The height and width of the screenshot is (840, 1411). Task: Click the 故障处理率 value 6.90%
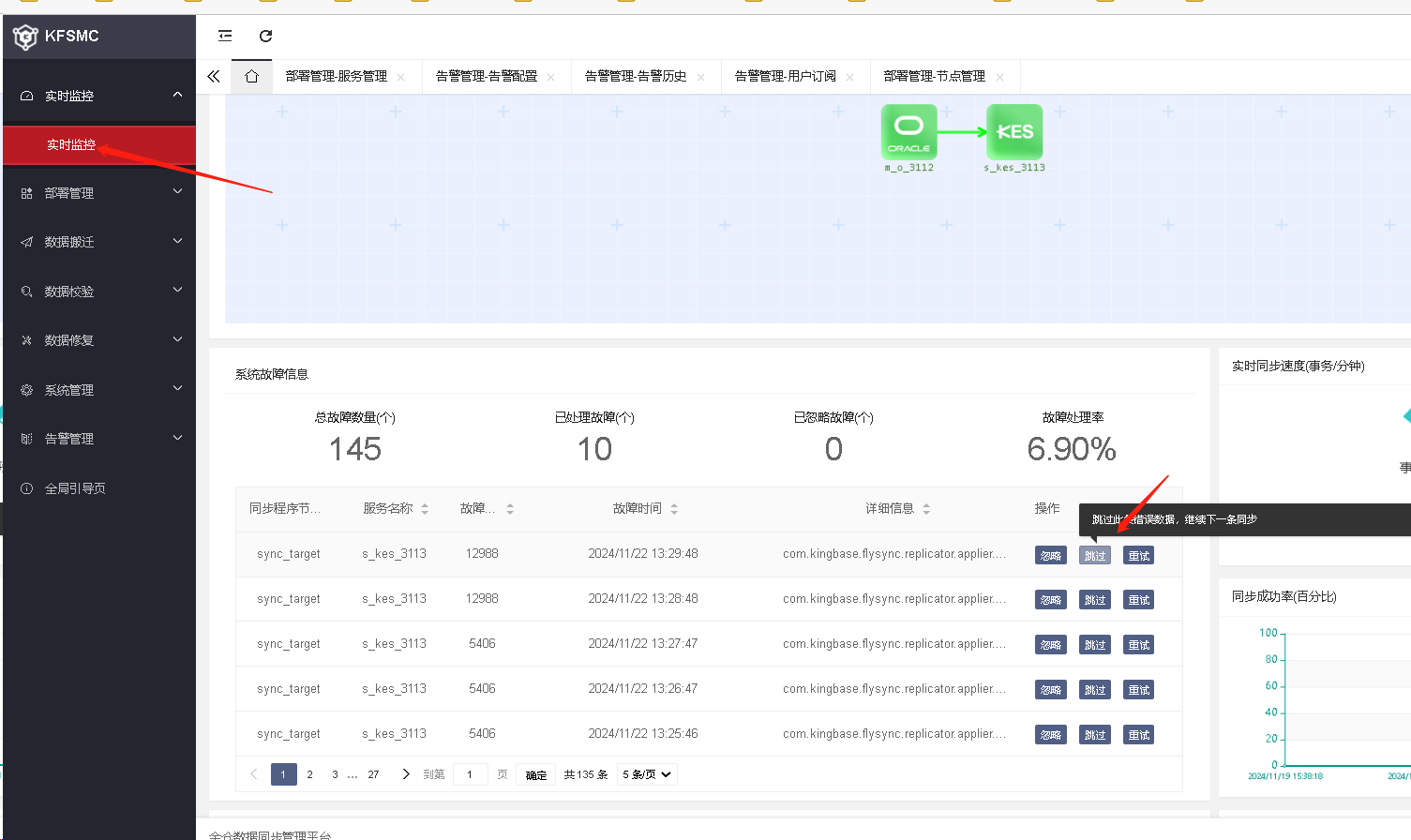coord(1072,449)
